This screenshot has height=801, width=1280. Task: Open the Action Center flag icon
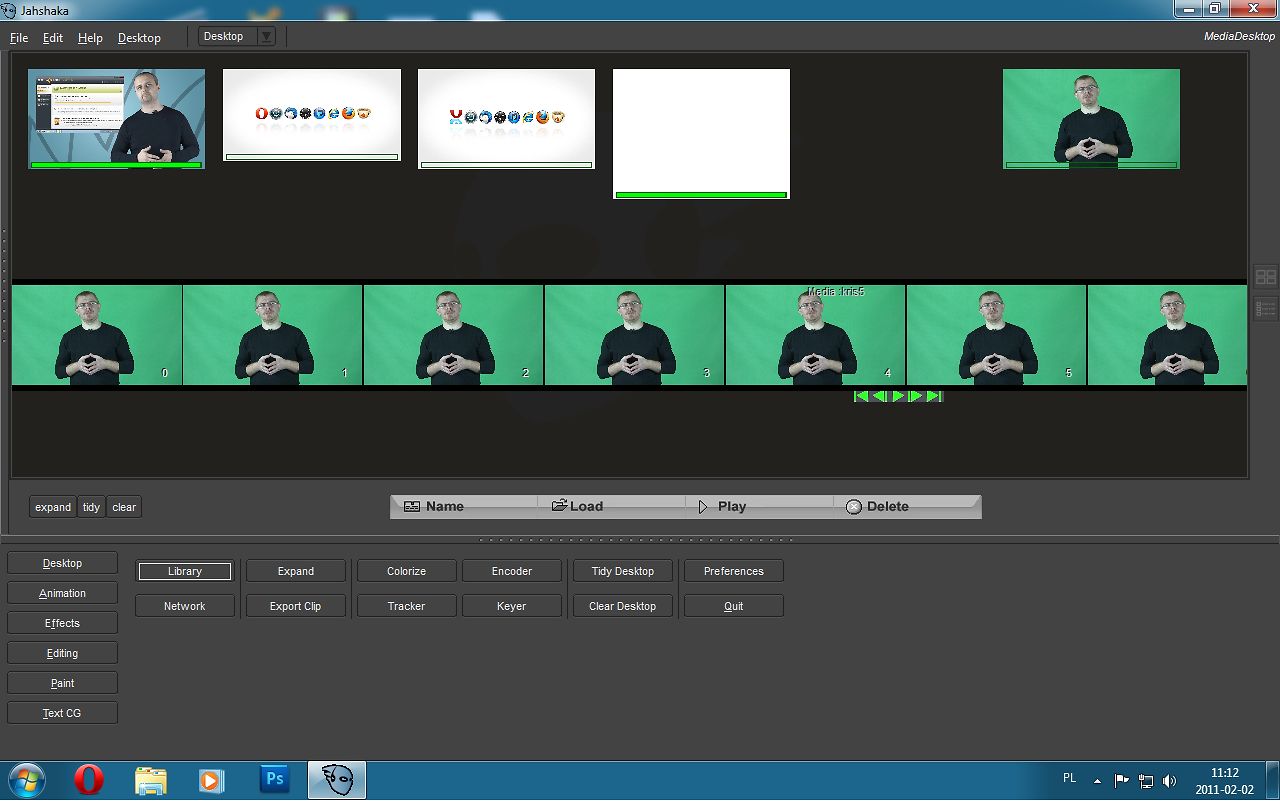tap(1122, 780)
